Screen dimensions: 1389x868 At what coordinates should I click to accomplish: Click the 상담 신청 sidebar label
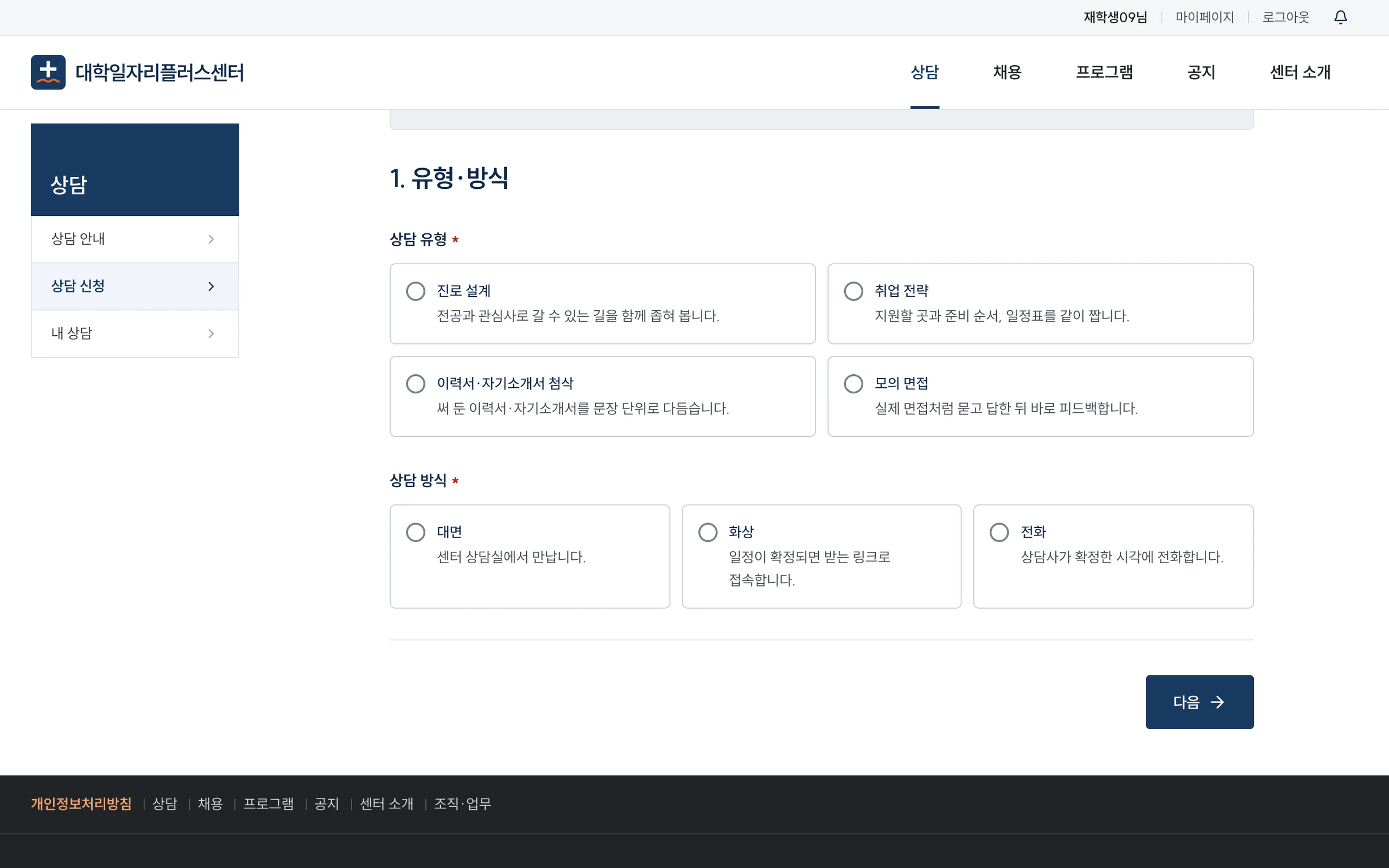coord(78,286)
